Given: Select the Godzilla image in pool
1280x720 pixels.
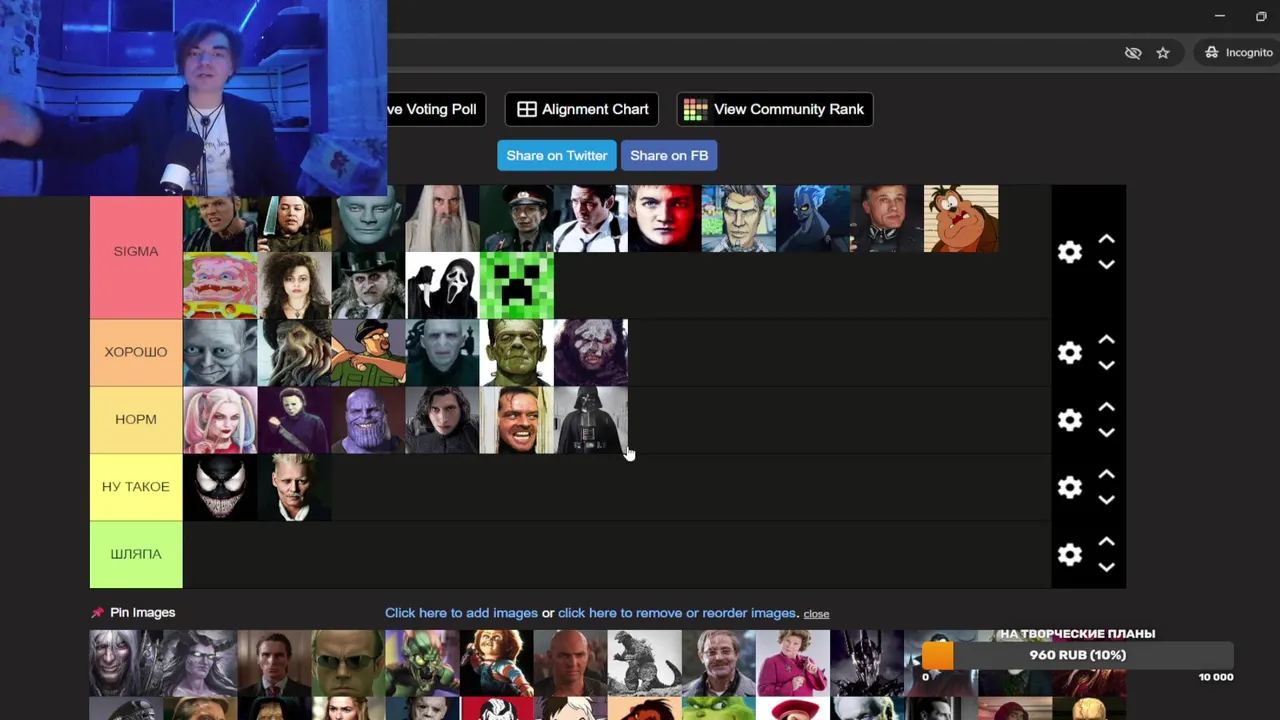Looking at the screenshot, I should [645, 663].
